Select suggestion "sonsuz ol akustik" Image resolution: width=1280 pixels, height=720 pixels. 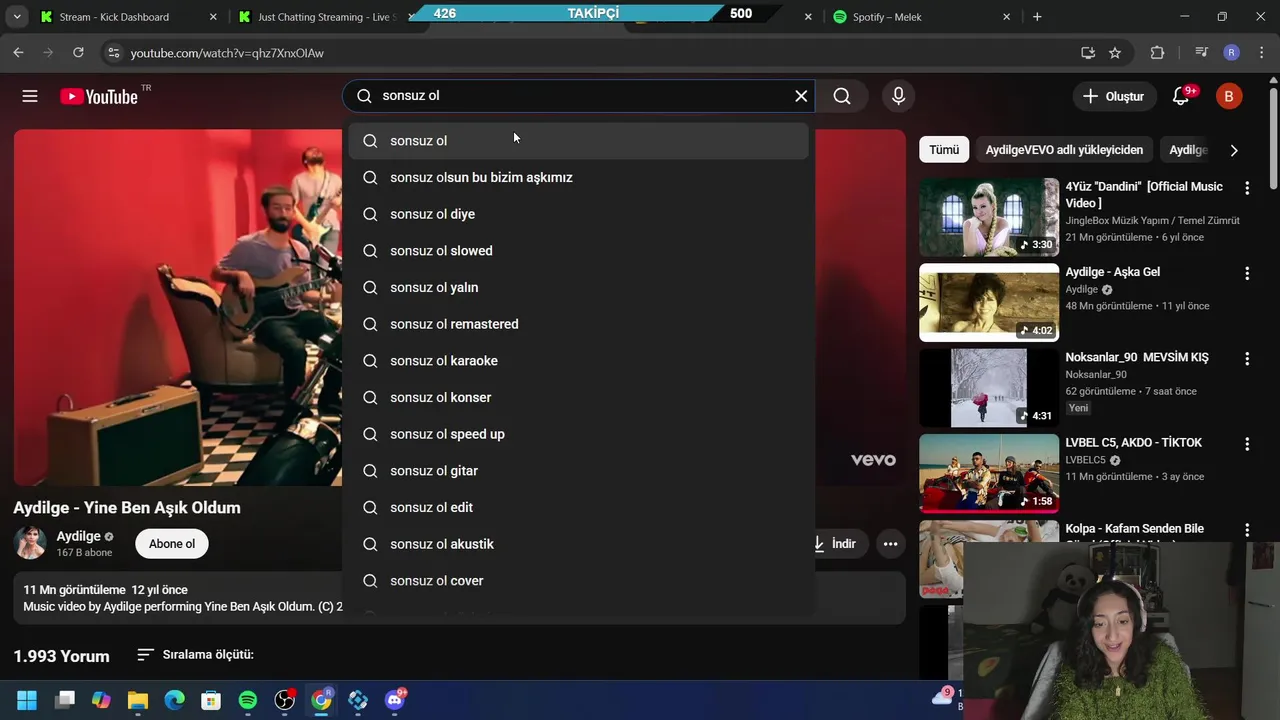point(578,544)
